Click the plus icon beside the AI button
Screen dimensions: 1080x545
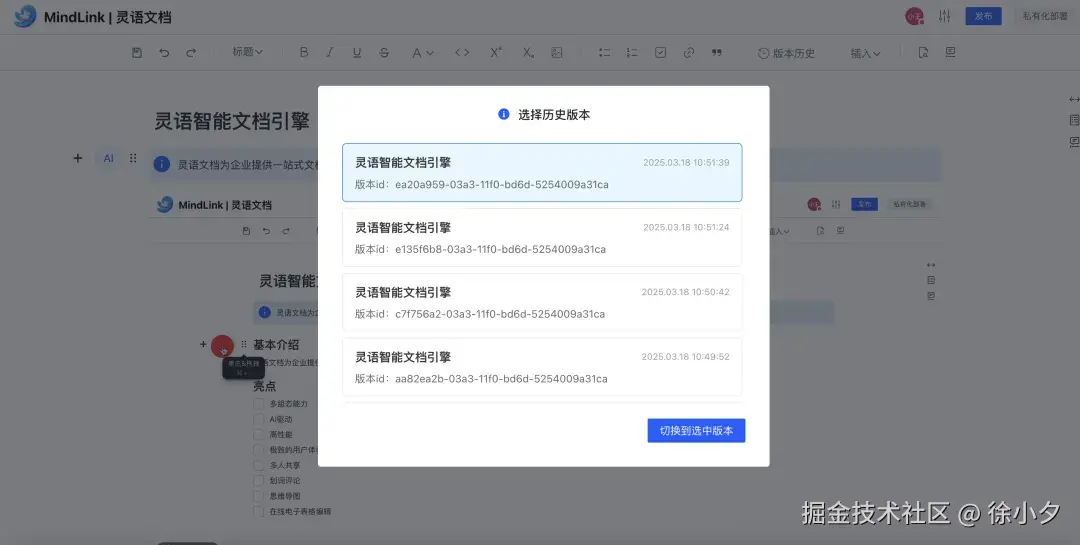[78, 158]
